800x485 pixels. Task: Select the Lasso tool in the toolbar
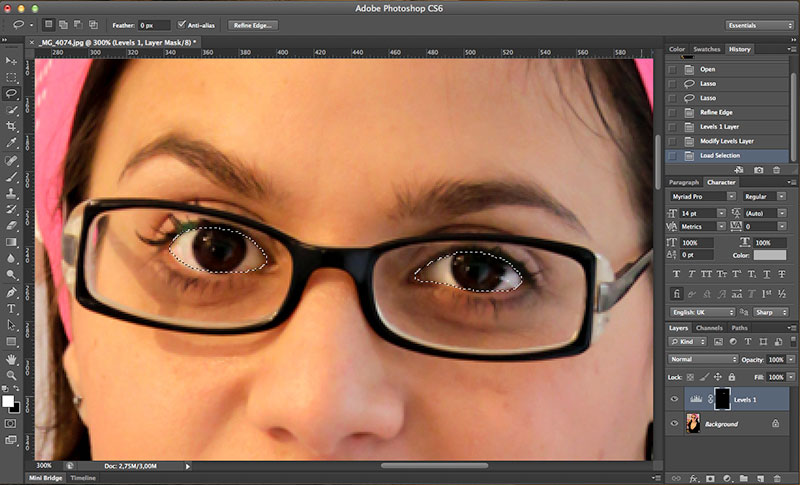[x=11, y=93]
